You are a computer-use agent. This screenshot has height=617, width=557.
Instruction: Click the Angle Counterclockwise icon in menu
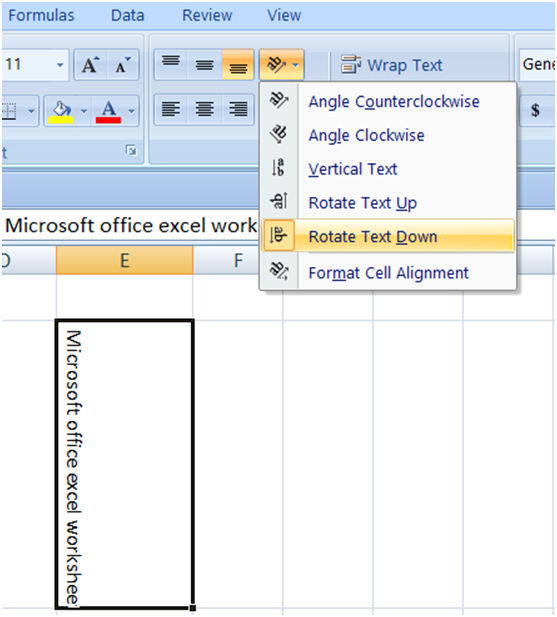tap(278, 100)
